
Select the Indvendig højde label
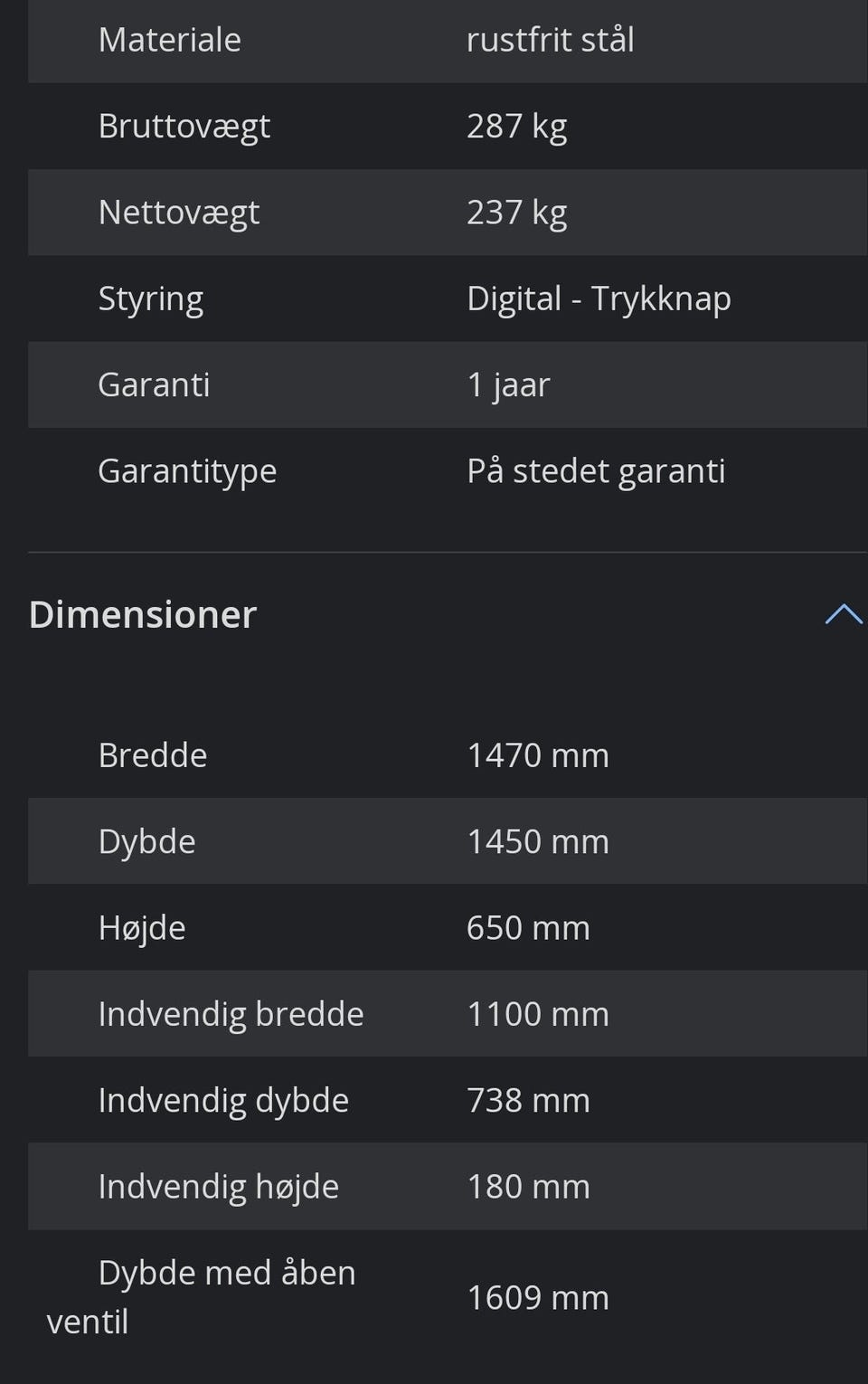[218, 1187]
